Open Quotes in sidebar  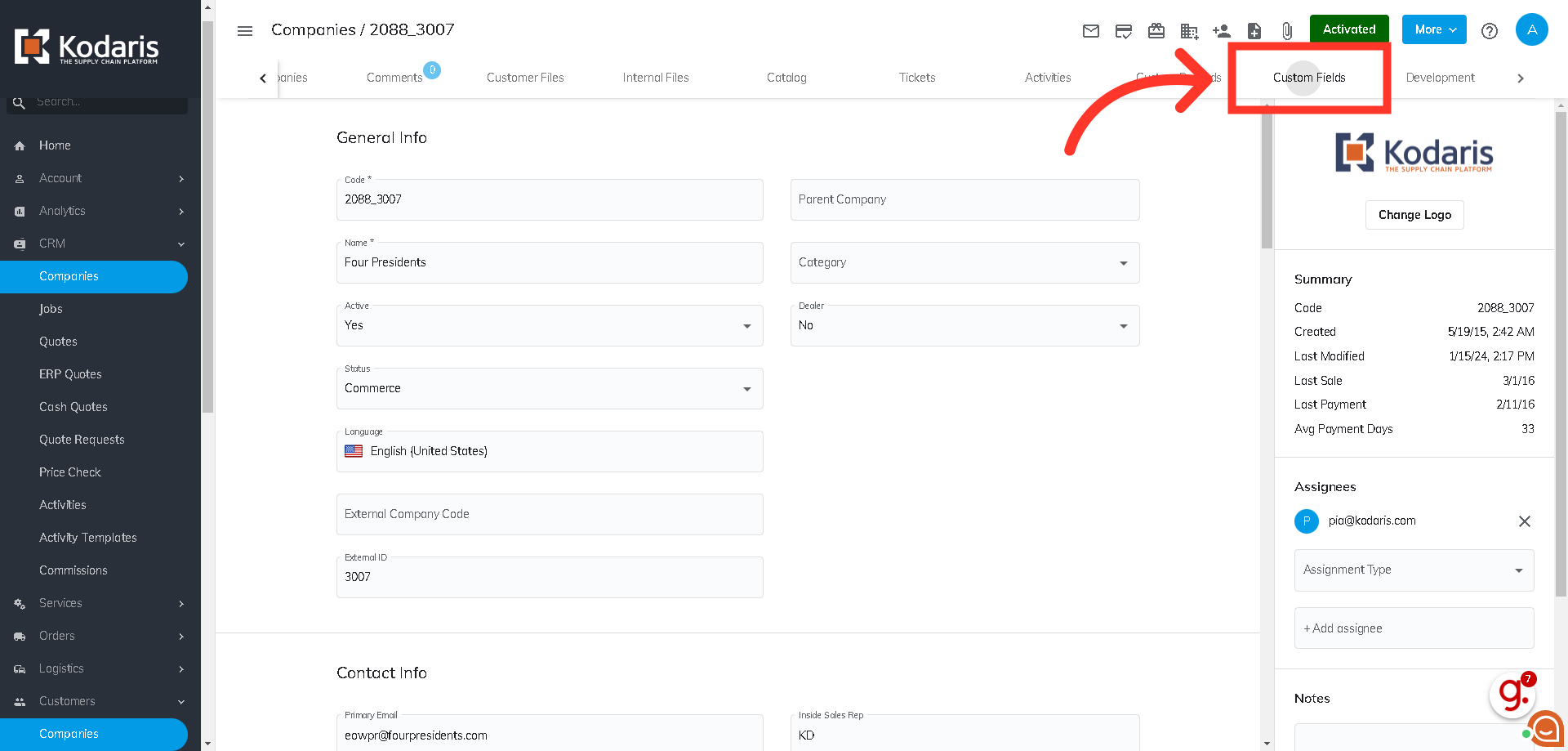pyautogui.click(x=58, y=342)
